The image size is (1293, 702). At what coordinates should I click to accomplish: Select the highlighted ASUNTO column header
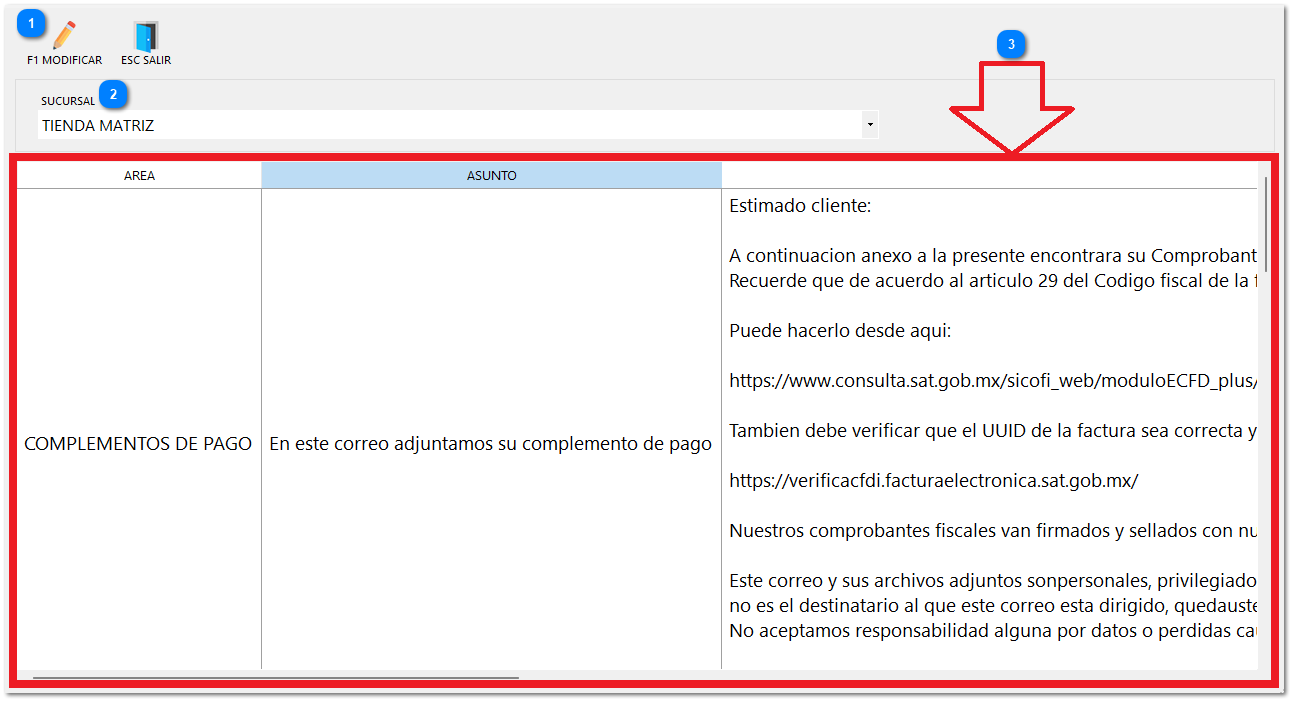tap(491, 174)
